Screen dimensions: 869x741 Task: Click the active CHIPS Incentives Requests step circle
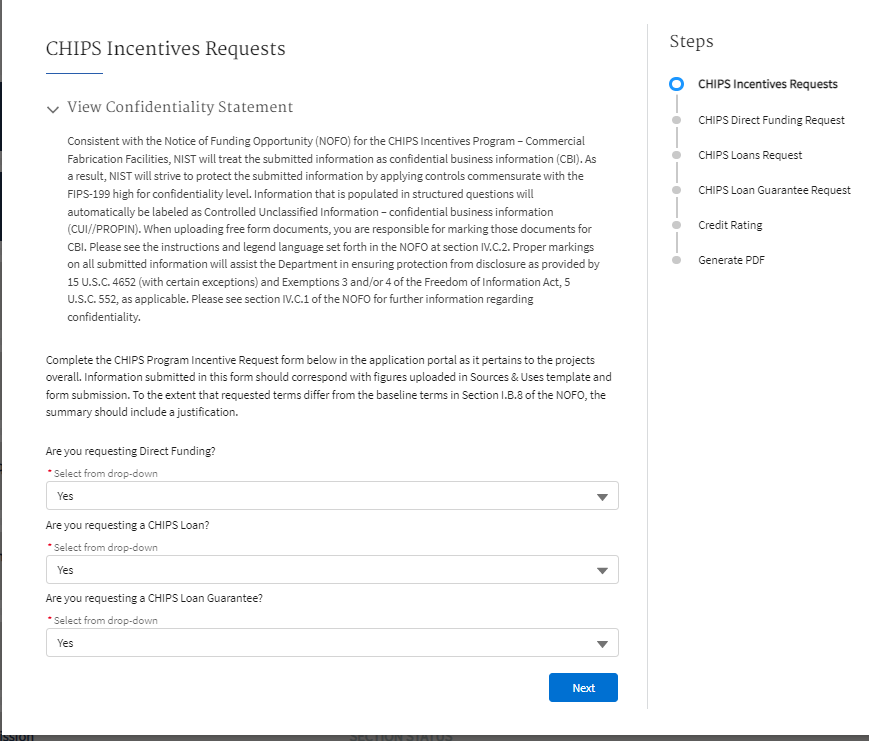coord(677,84)
